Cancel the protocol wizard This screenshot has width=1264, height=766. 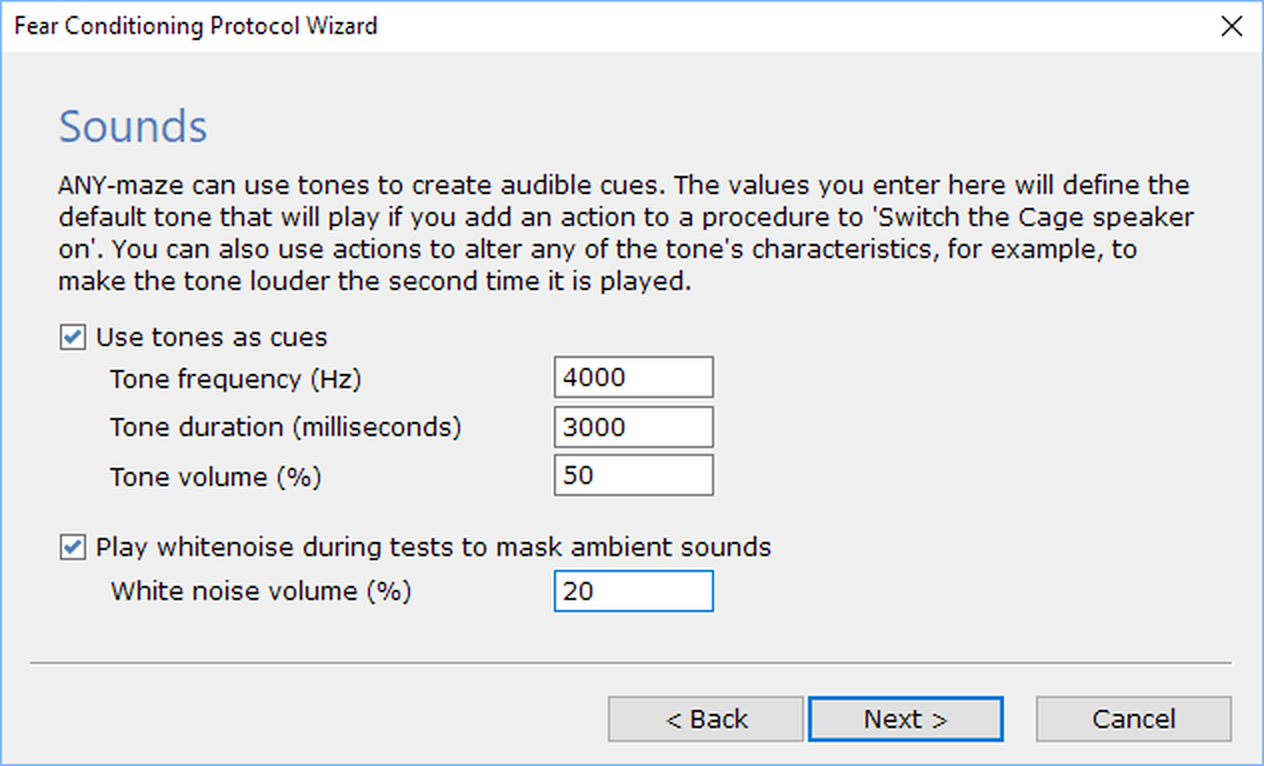tap(1134, 719)
